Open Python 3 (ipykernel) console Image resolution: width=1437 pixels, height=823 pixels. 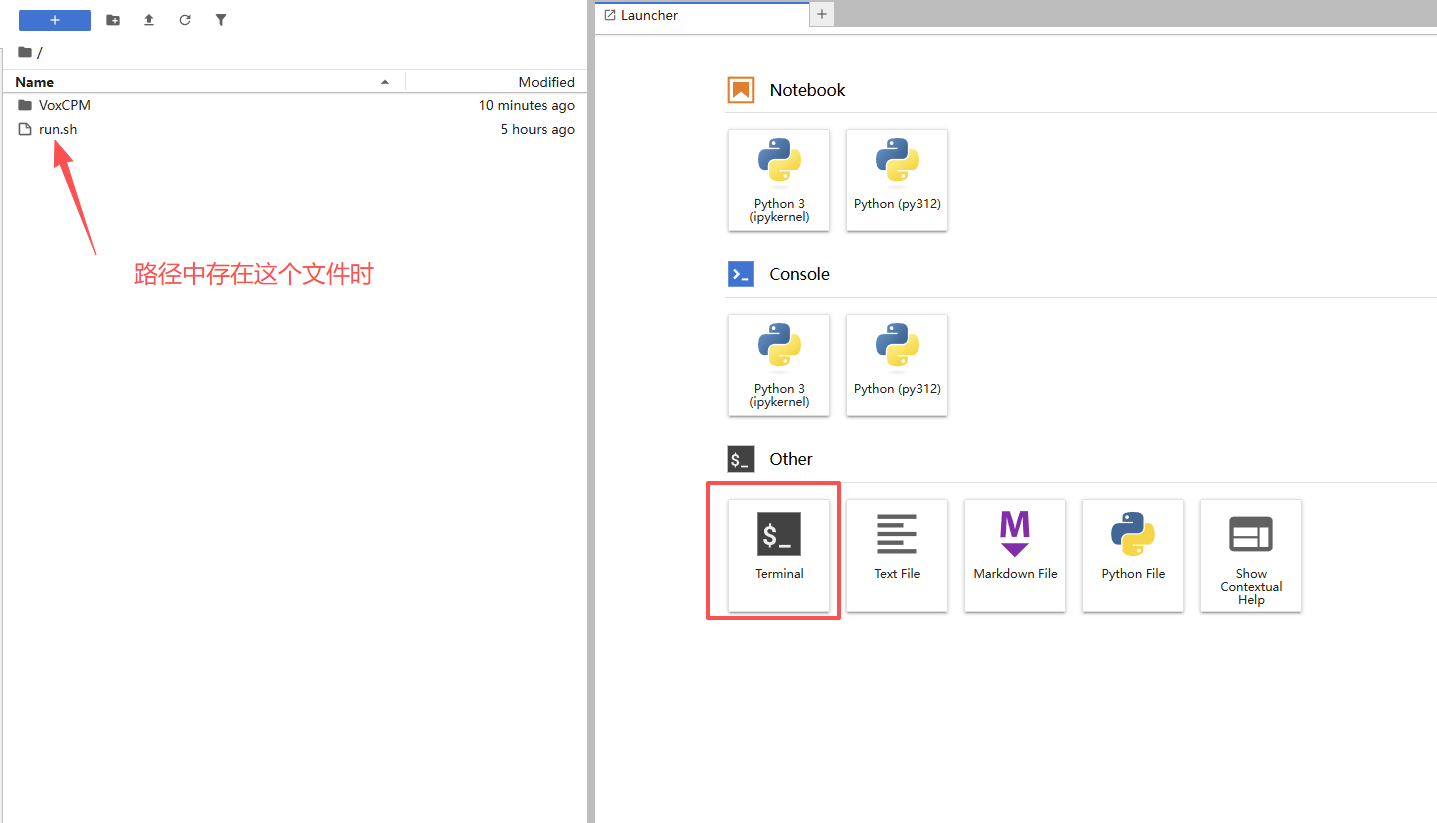779,365
